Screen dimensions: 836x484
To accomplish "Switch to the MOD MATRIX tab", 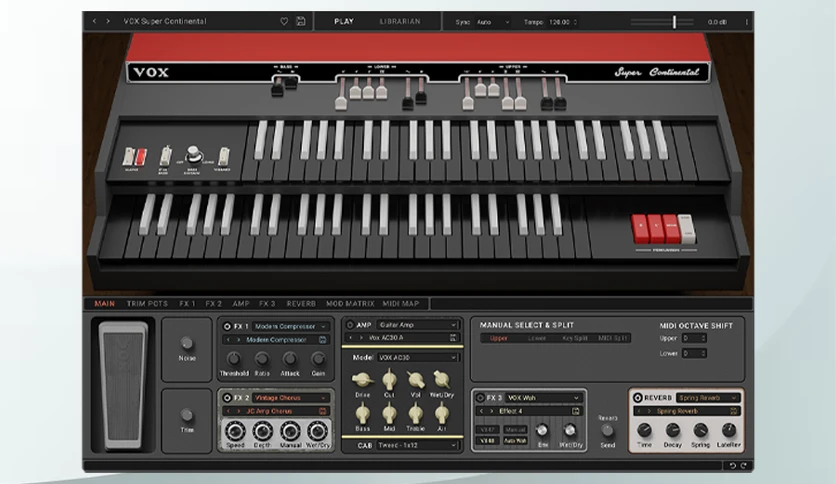I will [x=350, y=303].
